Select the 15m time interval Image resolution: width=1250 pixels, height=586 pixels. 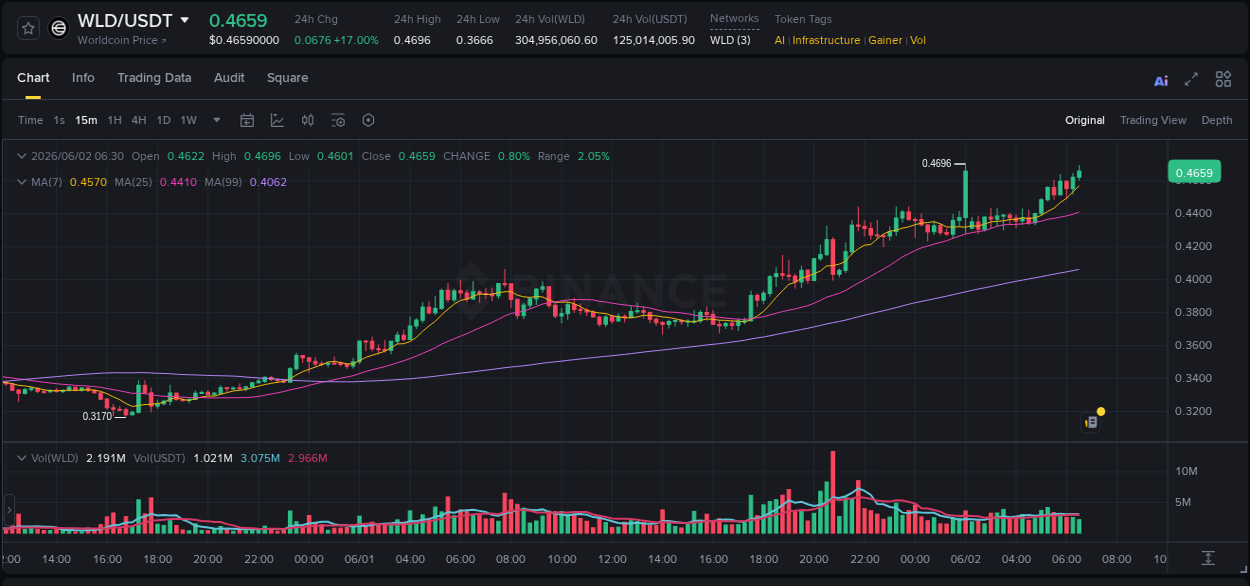pos(86,120)
